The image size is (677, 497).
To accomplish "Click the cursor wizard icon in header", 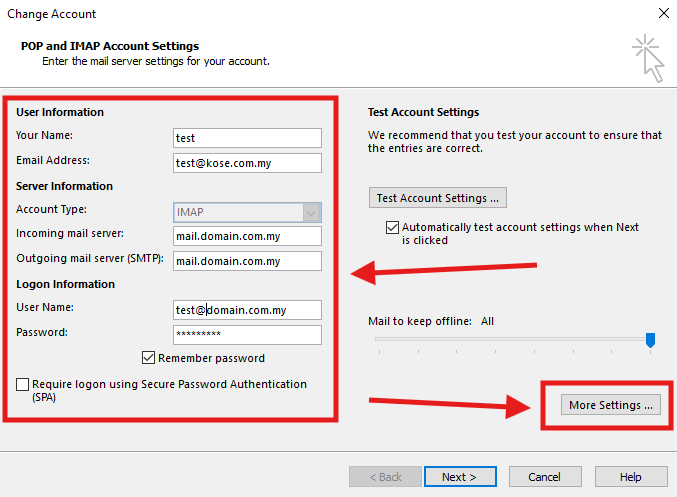I will click(649, 59).
